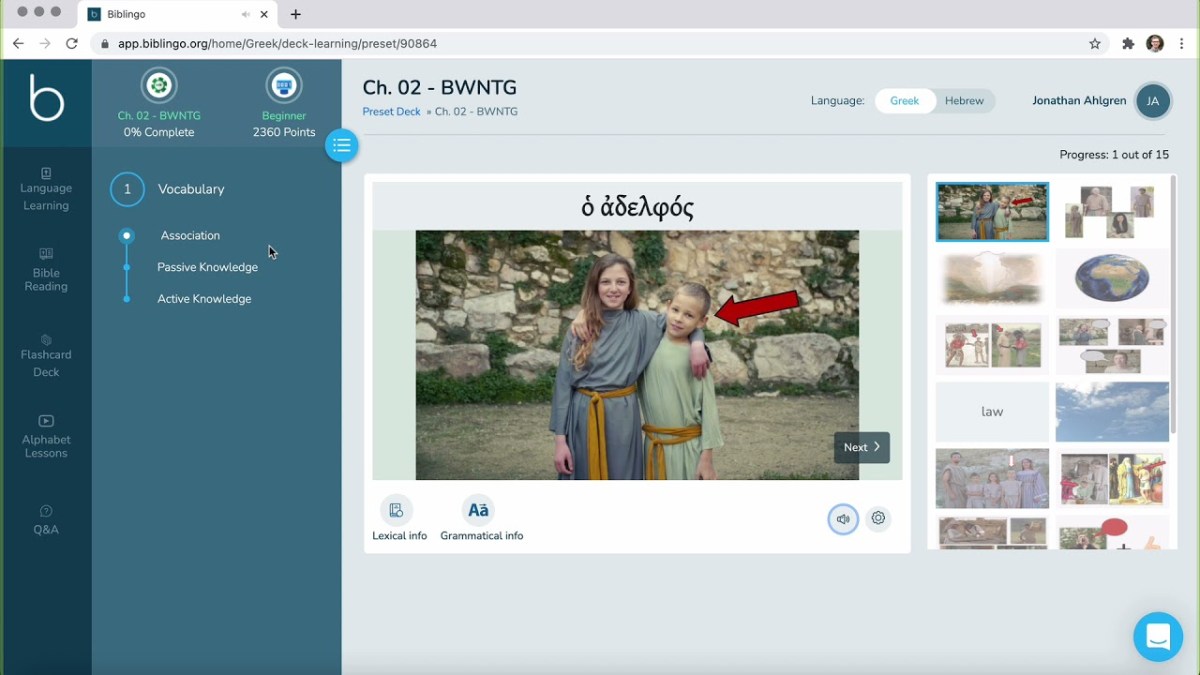
Task: Click the Next button
Action: 862,447
